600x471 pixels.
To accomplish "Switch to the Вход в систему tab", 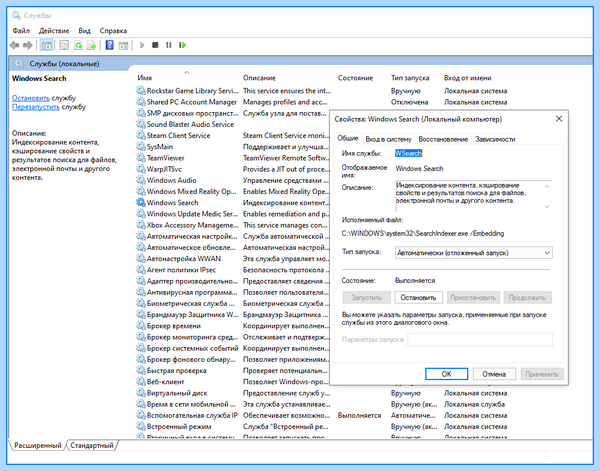I will pyautogui.click(x=388, y=139).
